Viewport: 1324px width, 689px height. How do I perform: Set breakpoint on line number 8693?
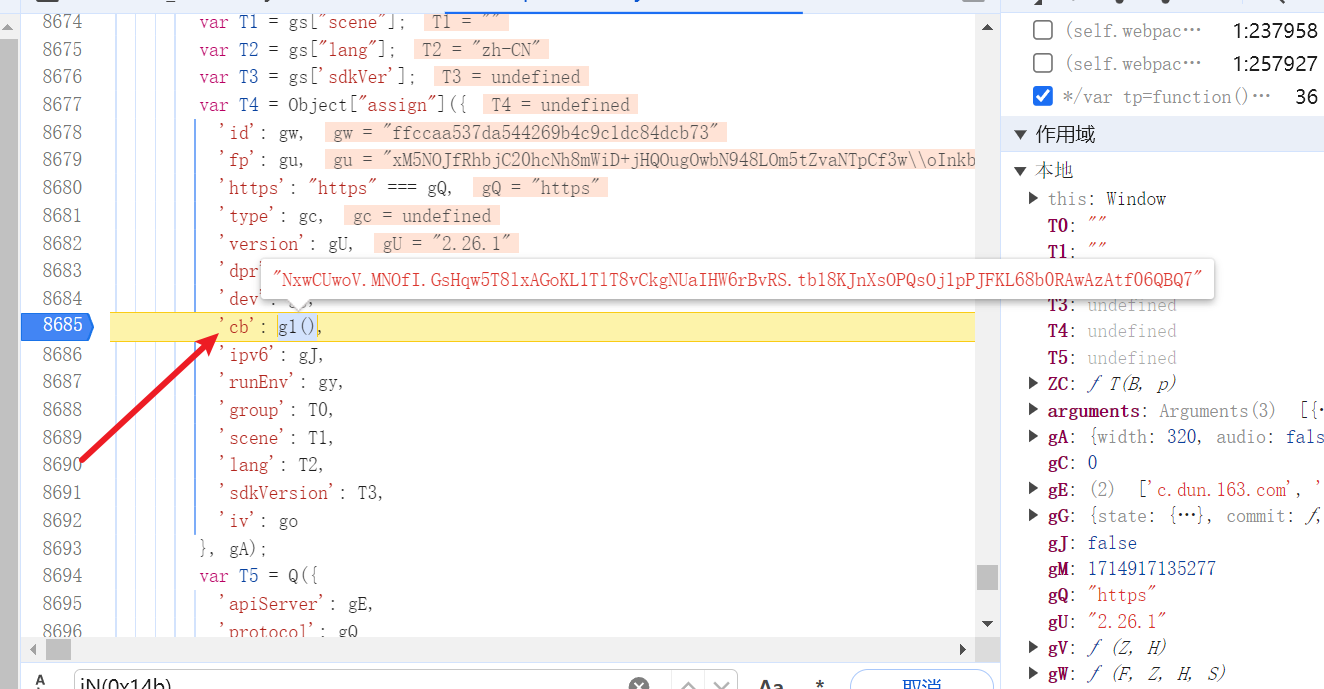(x=62, y=548)
